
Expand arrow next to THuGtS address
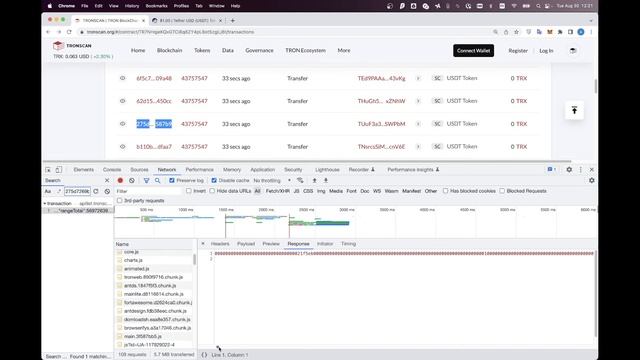(418, 101)
